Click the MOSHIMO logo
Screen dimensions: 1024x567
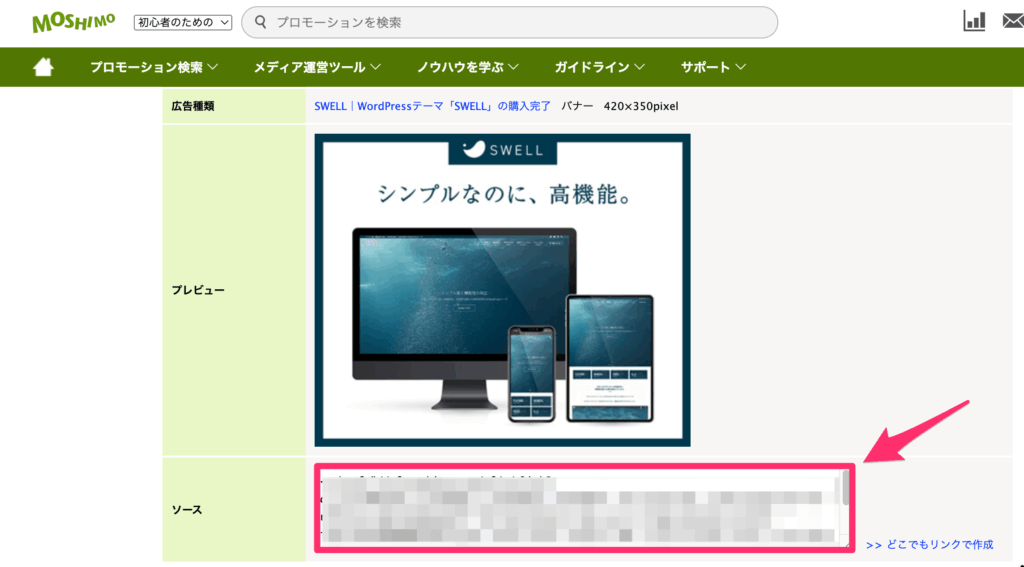(x=74, y=22)
